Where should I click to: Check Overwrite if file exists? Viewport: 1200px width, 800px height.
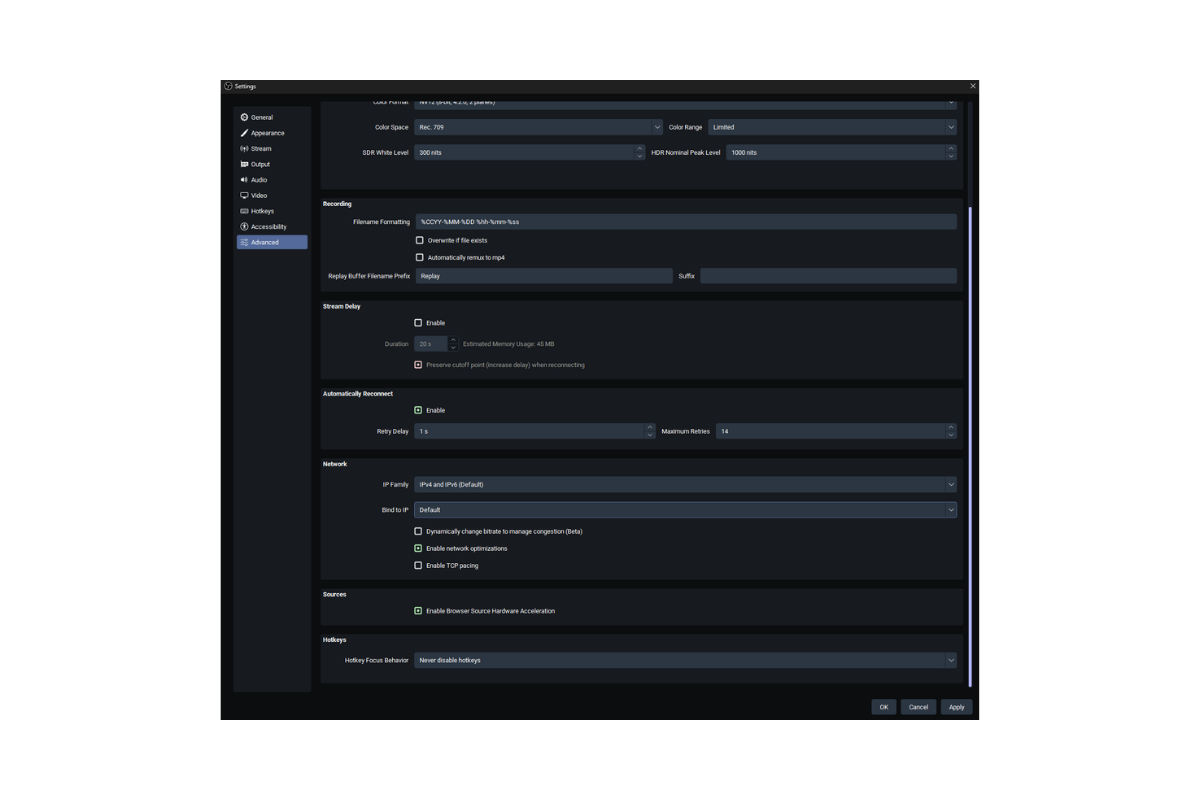click(x=419, y=240)
